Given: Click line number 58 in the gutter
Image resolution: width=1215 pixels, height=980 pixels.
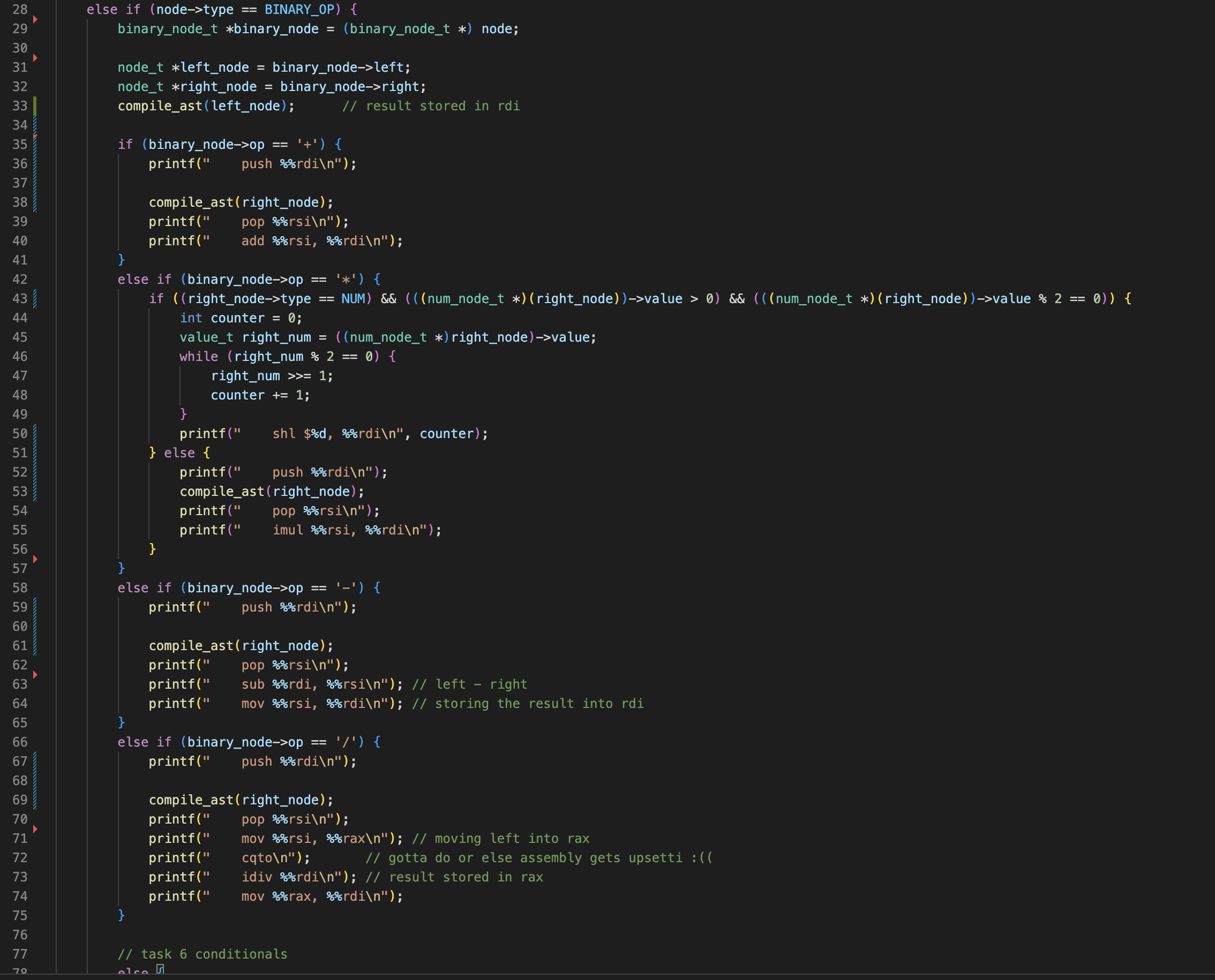Looking at the screenshot, I should tap(20, 587).
